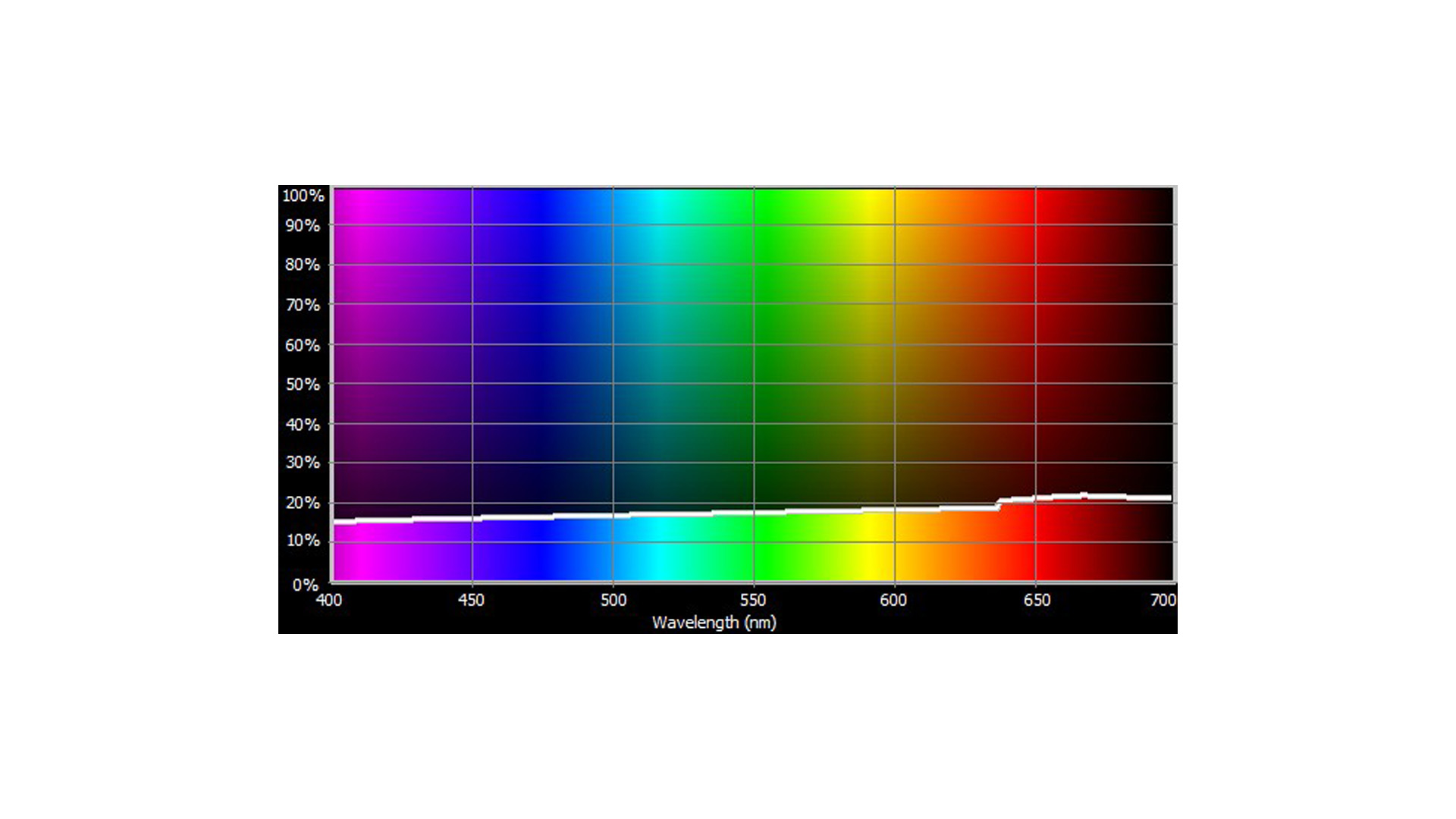Click the 650 wavelength tick label

pos(1037,600)
